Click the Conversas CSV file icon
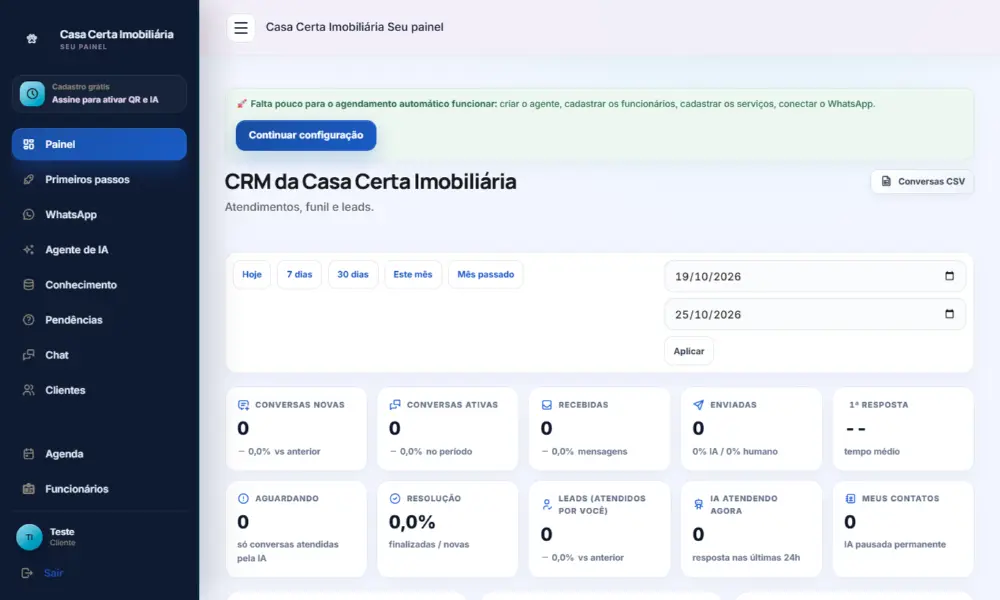 pyautogui.click(x=886, y=181)
